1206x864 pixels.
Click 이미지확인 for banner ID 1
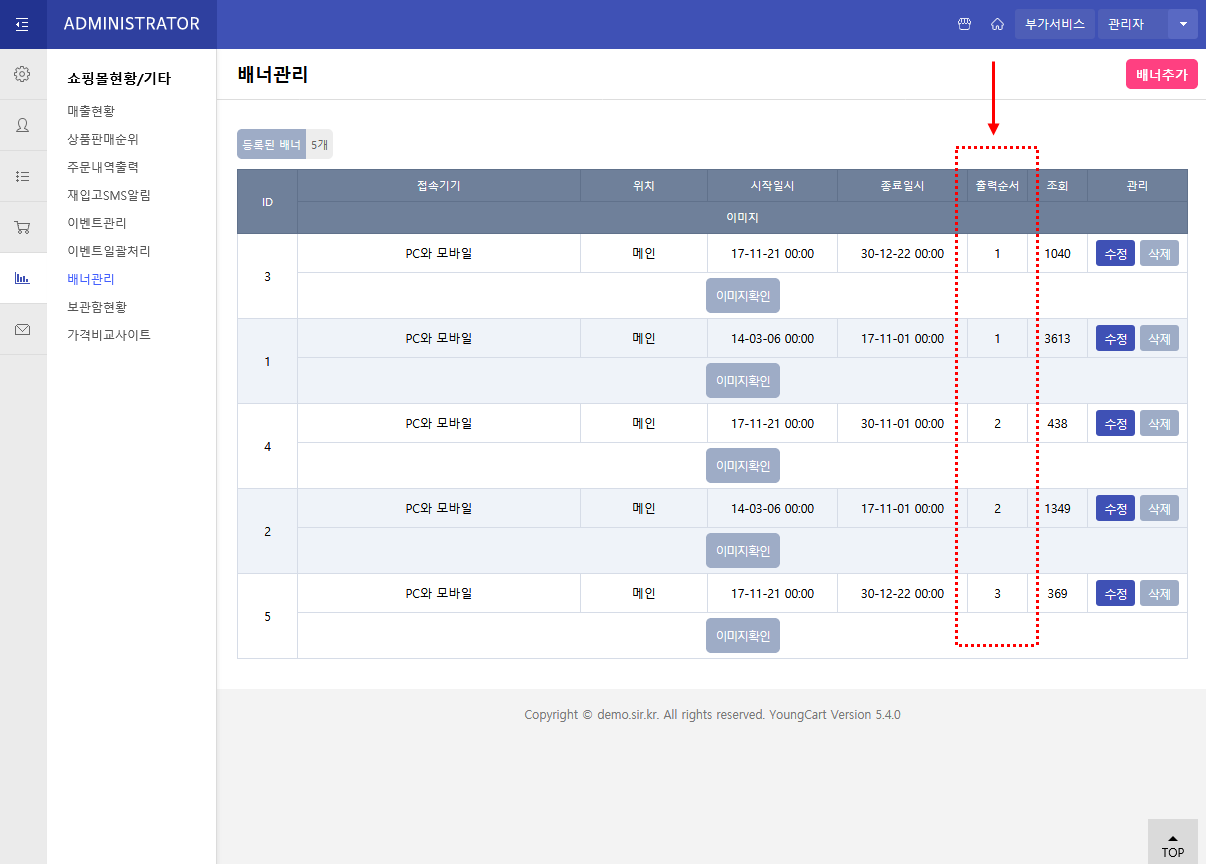pos(742,381)
